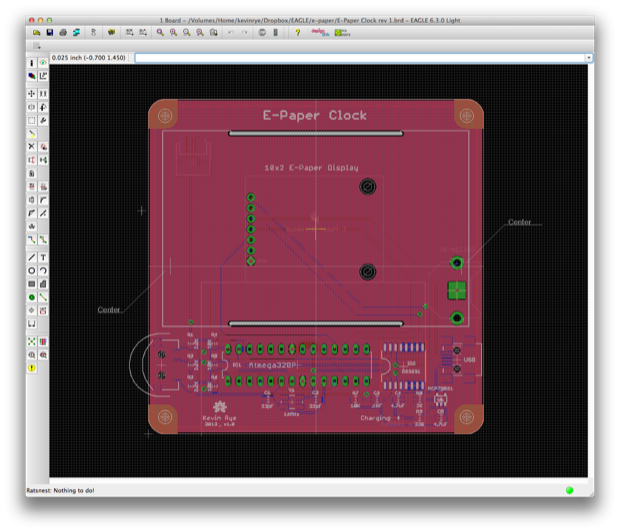Select the Text T tool
Screen dimensions: 620x532
coord(43,257)
